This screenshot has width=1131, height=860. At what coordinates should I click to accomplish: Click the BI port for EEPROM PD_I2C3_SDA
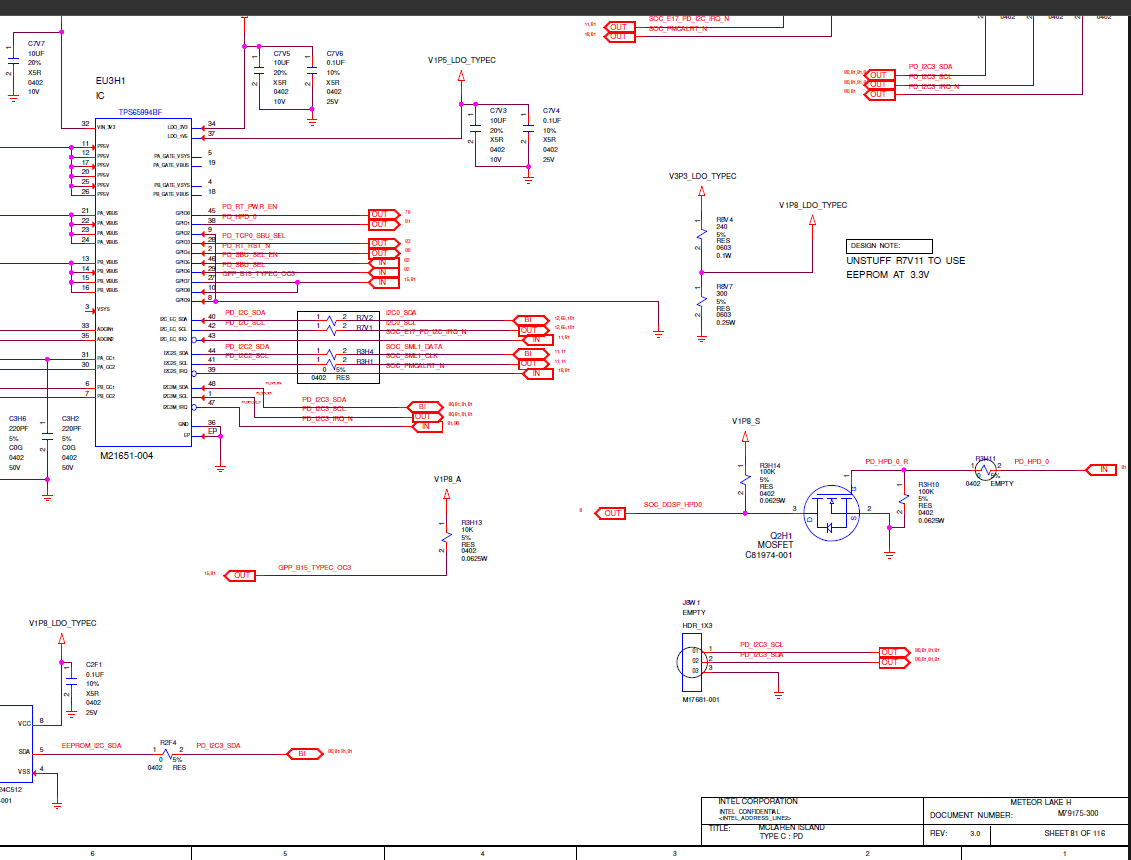click(x=303, y=754)
